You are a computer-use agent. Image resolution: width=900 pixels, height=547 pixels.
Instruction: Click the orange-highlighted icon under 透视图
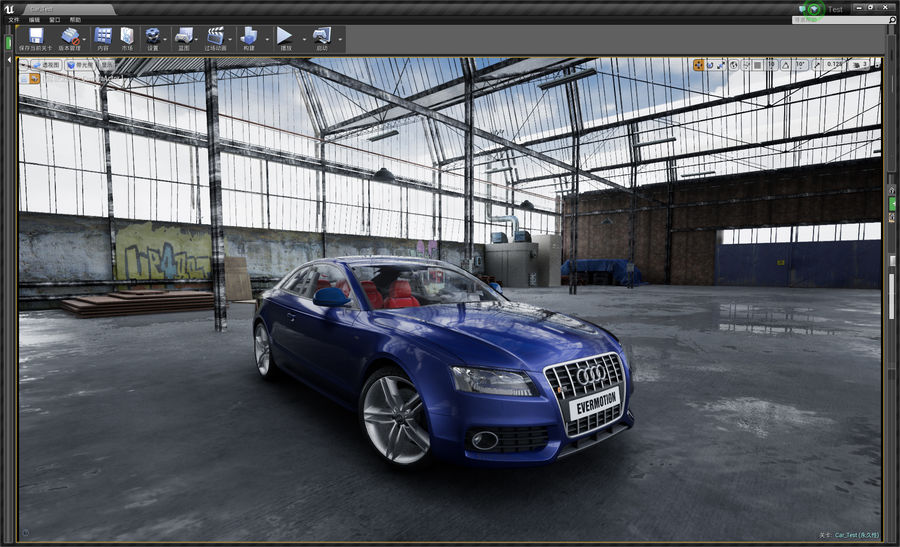(x=34, y=78)
